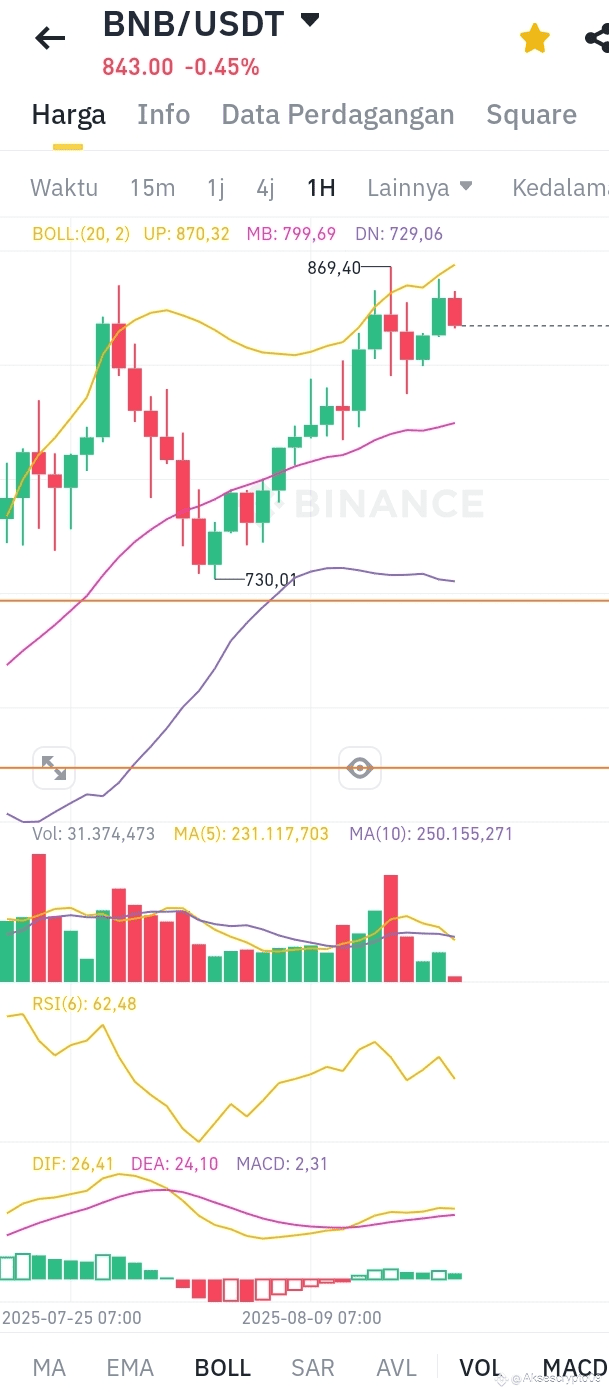Choose the 1H timeframe

[321, 187]
